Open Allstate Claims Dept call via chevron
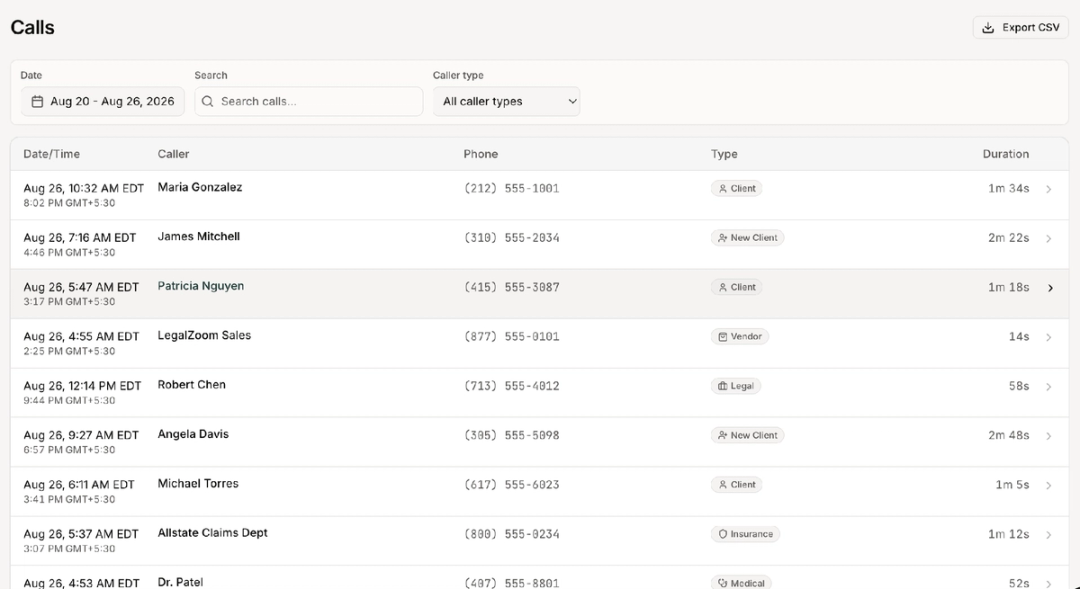The image size is (1080, 589). click(x=1049, y=535)
